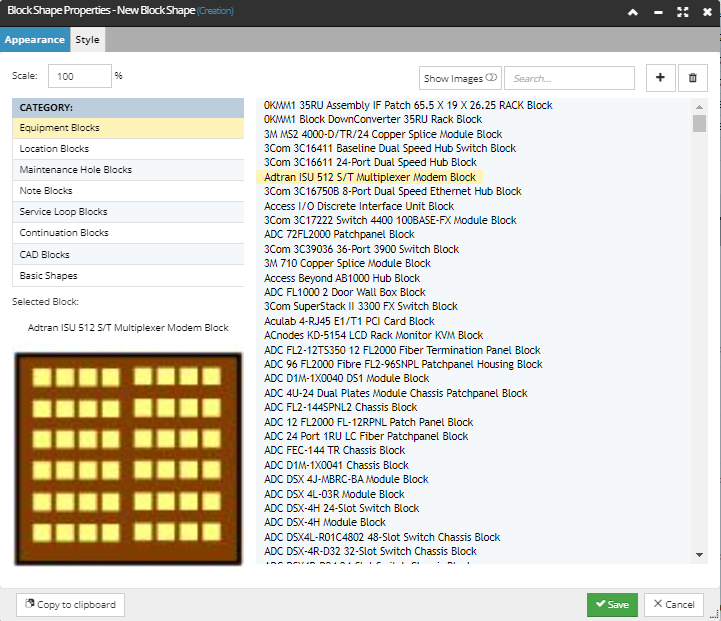Select 3Com 3C39036 36-Port 3900 Switch Block
This screenshot has width=721, height=621.
pos(361,250)
